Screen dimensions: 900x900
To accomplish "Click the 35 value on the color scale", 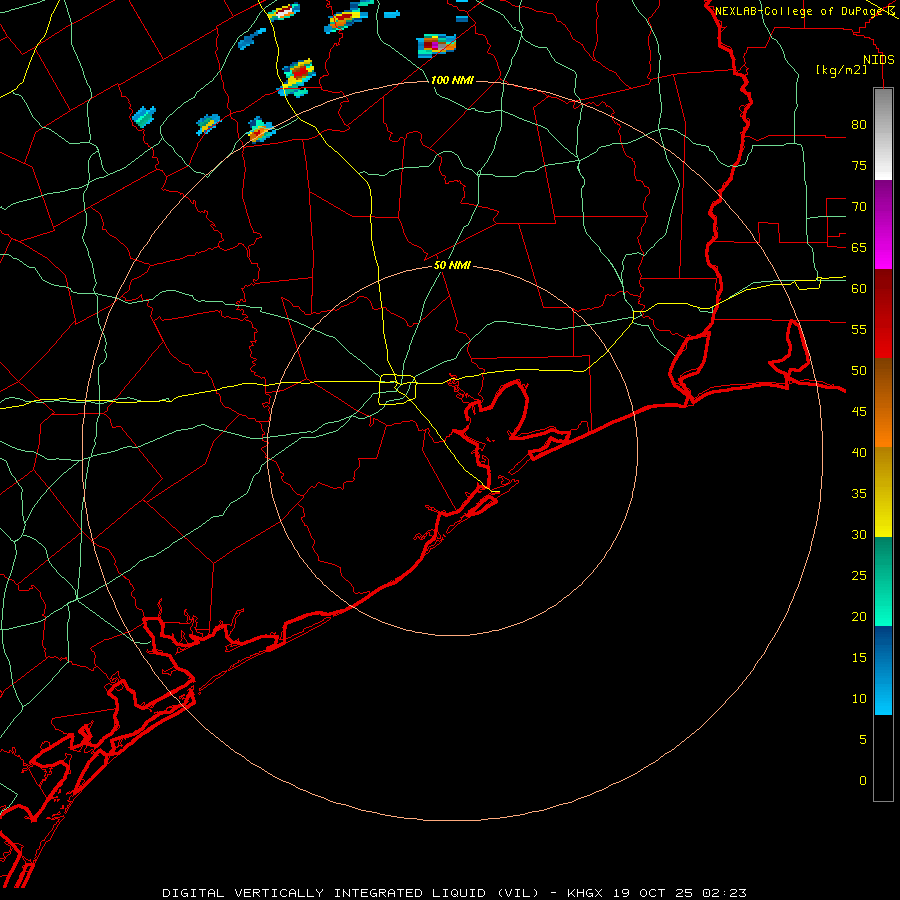I will pyautogui.click(x=859, y=494).
